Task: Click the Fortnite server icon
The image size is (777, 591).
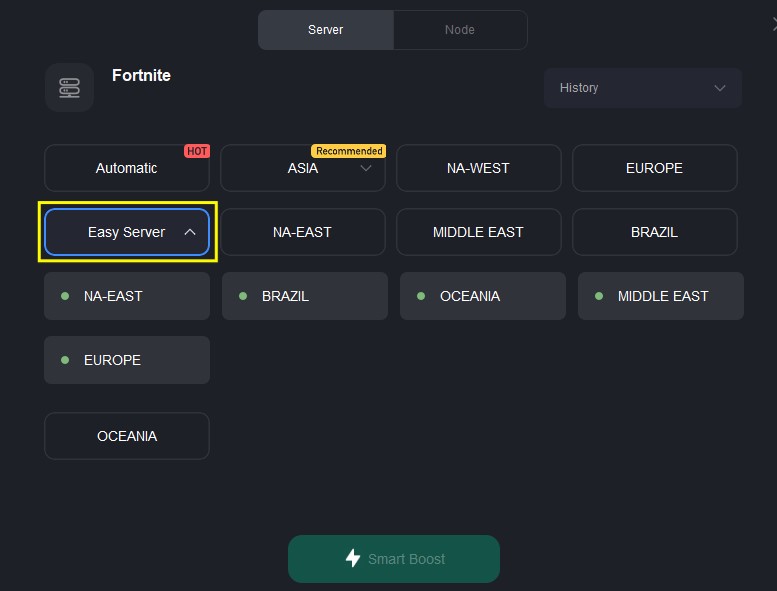Action: (69, 87)
